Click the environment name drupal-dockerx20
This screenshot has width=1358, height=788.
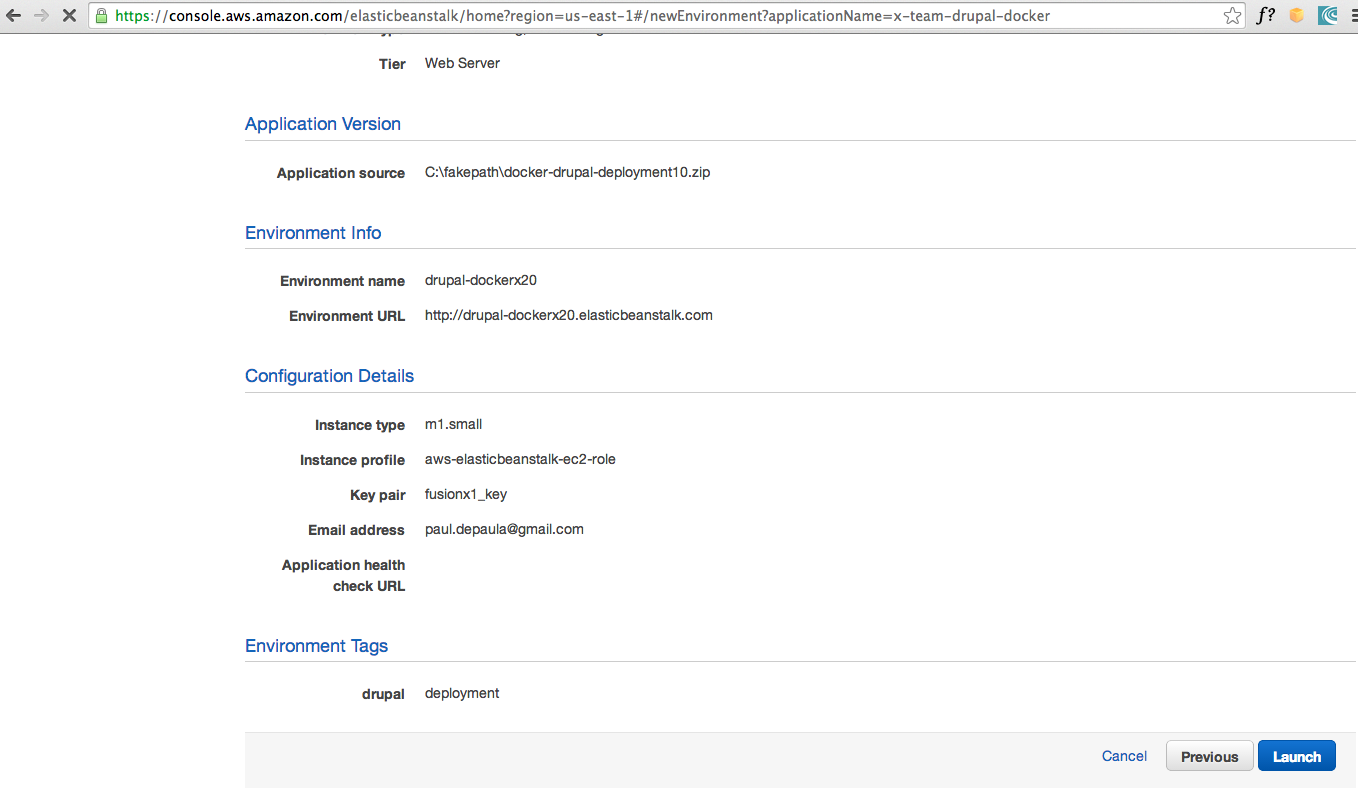(x=481, y=280)
